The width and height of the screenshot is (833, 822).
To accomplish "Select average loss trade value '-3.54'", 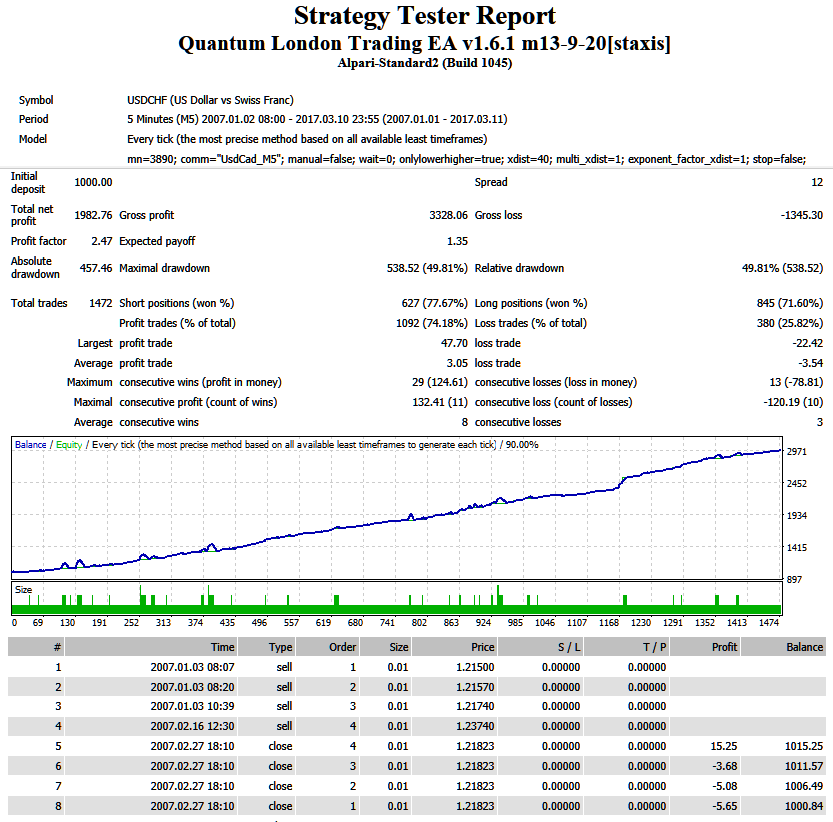I will pos(810,363).
